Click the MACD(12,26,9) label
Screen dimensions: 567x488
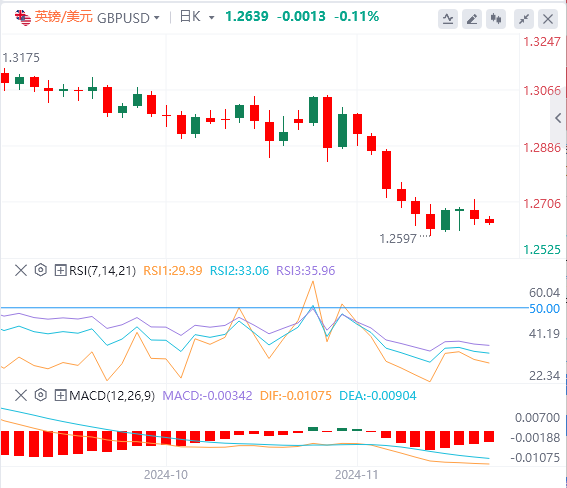pyautogui.click(x=112, y=395)
